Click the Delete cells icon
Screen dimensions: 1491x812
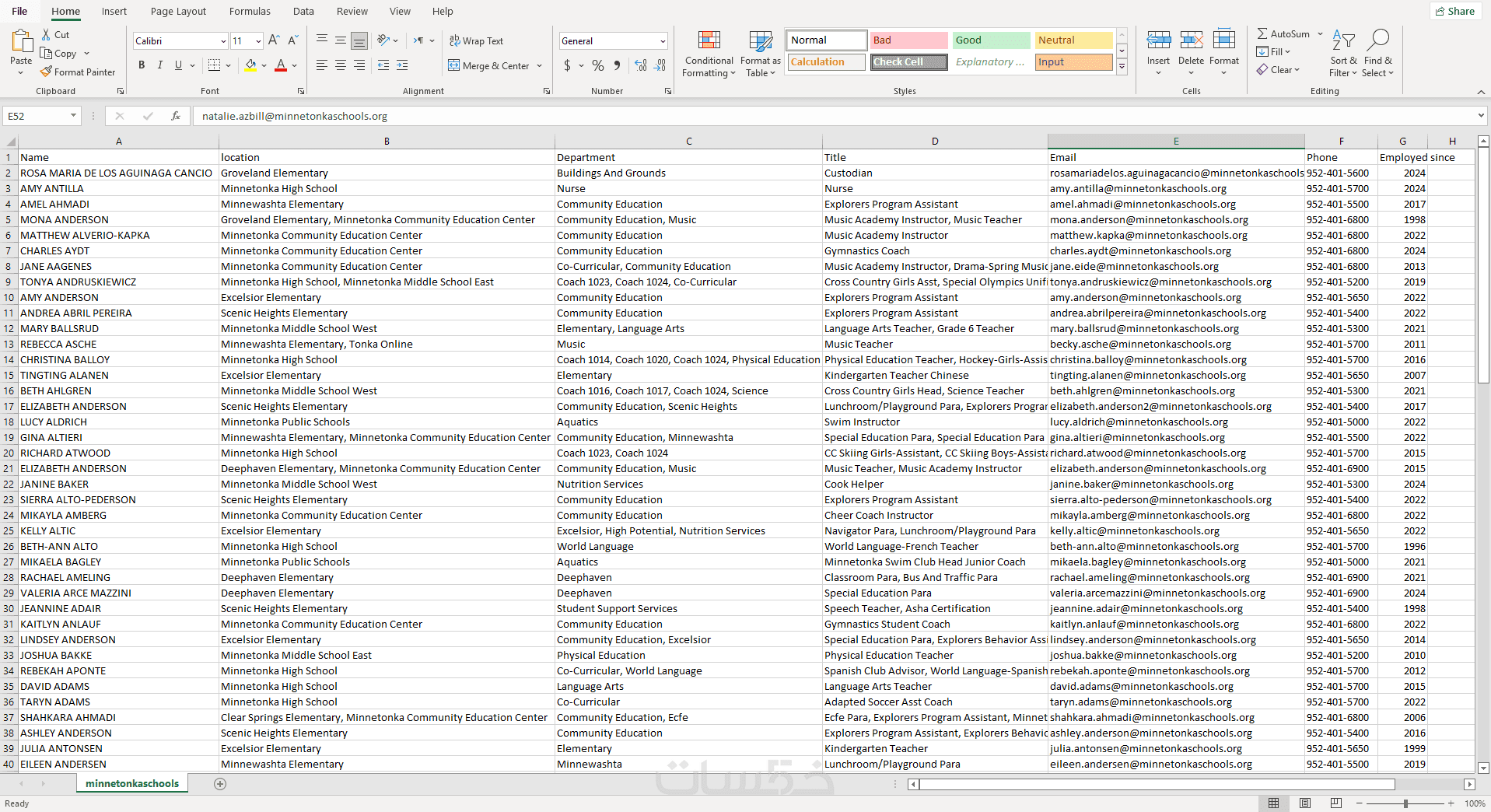pyautogui.click(x=1191, y=40)
